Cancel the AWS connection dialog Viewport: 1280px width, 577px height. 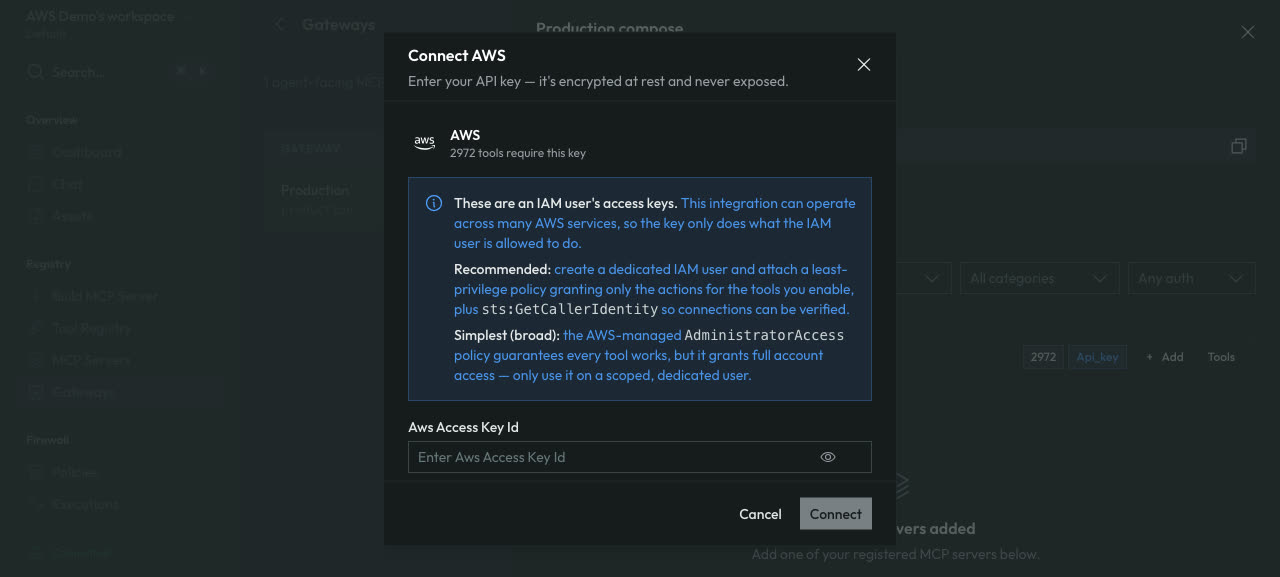[760, 514]
